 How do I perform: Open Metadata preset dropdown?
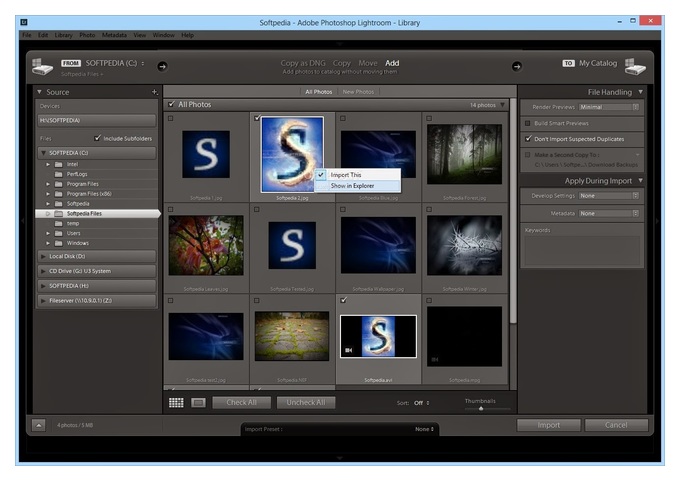click(x=609, y=213)
